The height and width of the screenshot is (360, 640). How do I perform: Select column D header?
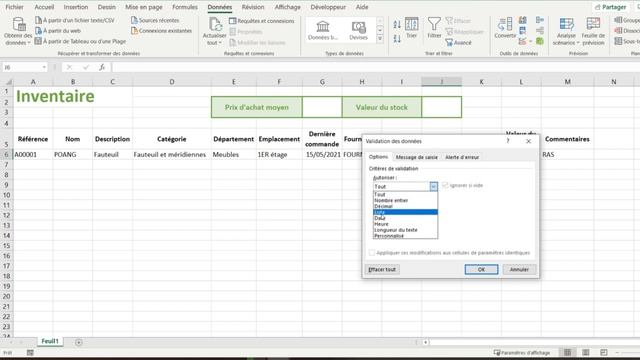(172, 82)
